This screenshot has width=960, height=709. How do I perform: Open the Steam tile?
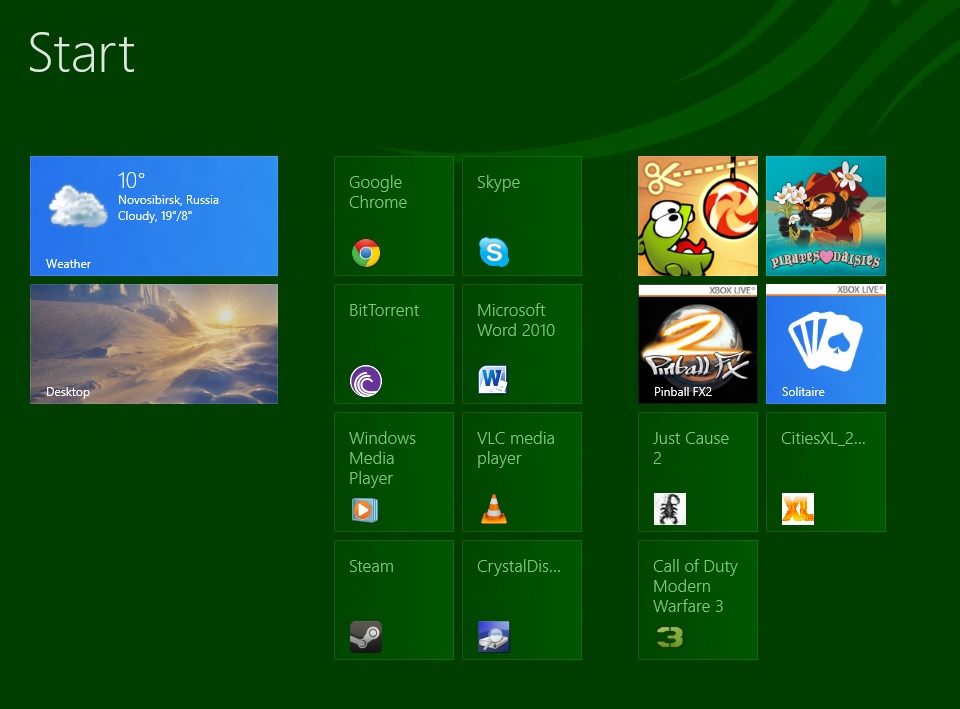click(x=393, y=600)
